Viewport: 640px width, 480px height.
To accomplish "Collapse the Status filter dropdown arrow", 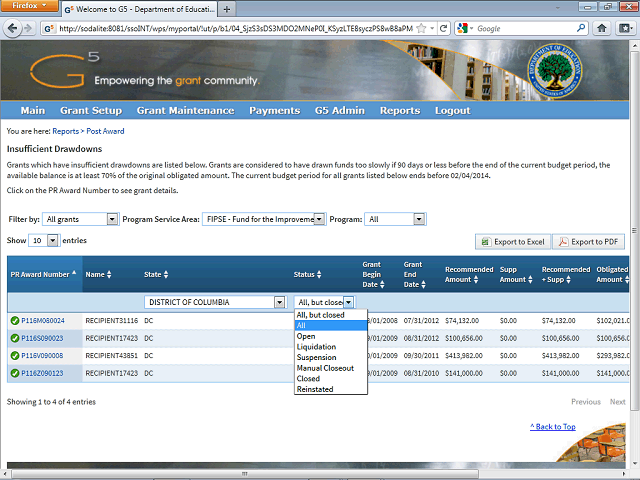I will click(x=348, y=302).
